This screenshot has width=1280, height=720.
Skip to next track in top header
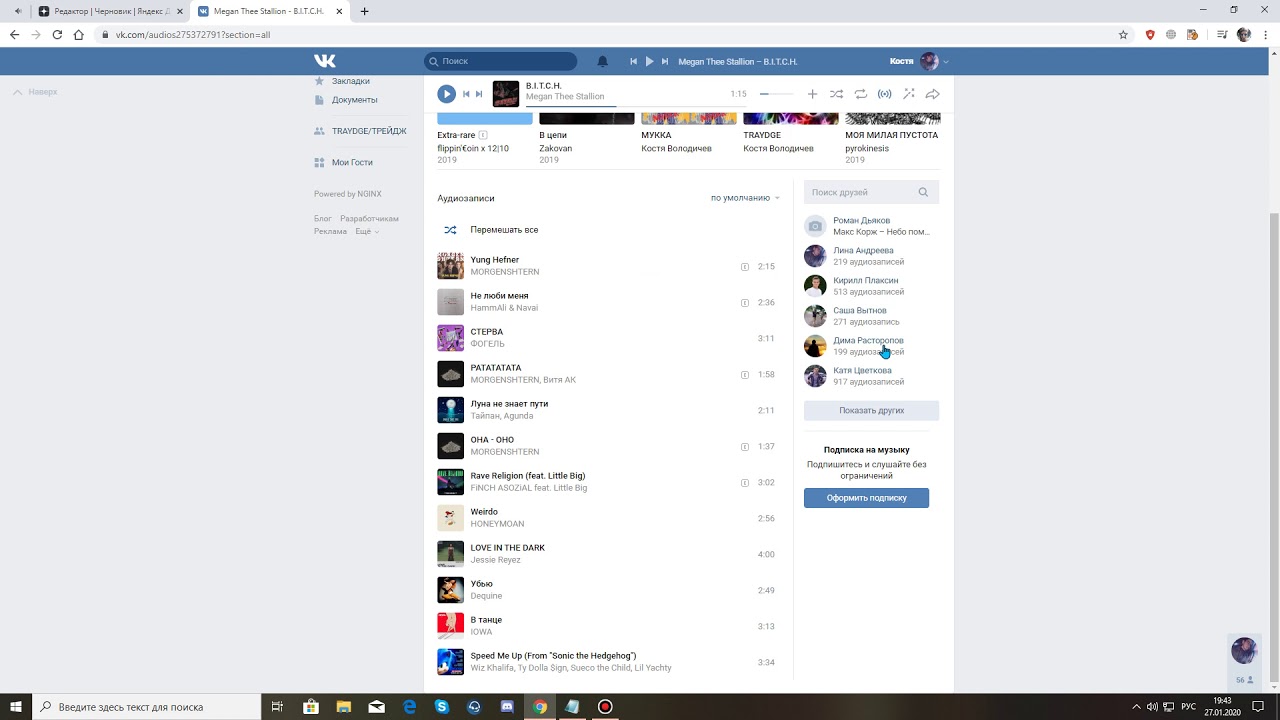(664, 61)
